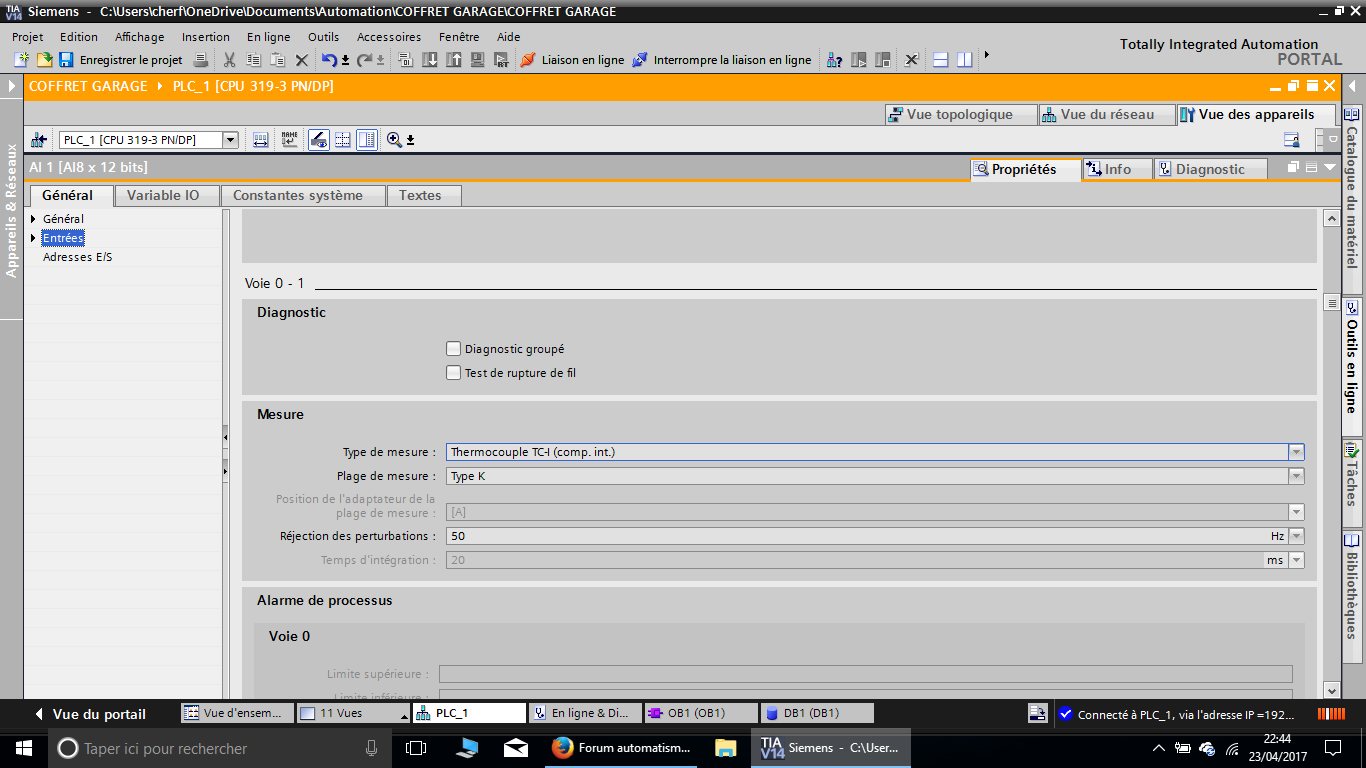Image resolution: width=1366 pixels, height=768 pixels.
Task: Click Vue du portail button
Action: pos(90,714)
